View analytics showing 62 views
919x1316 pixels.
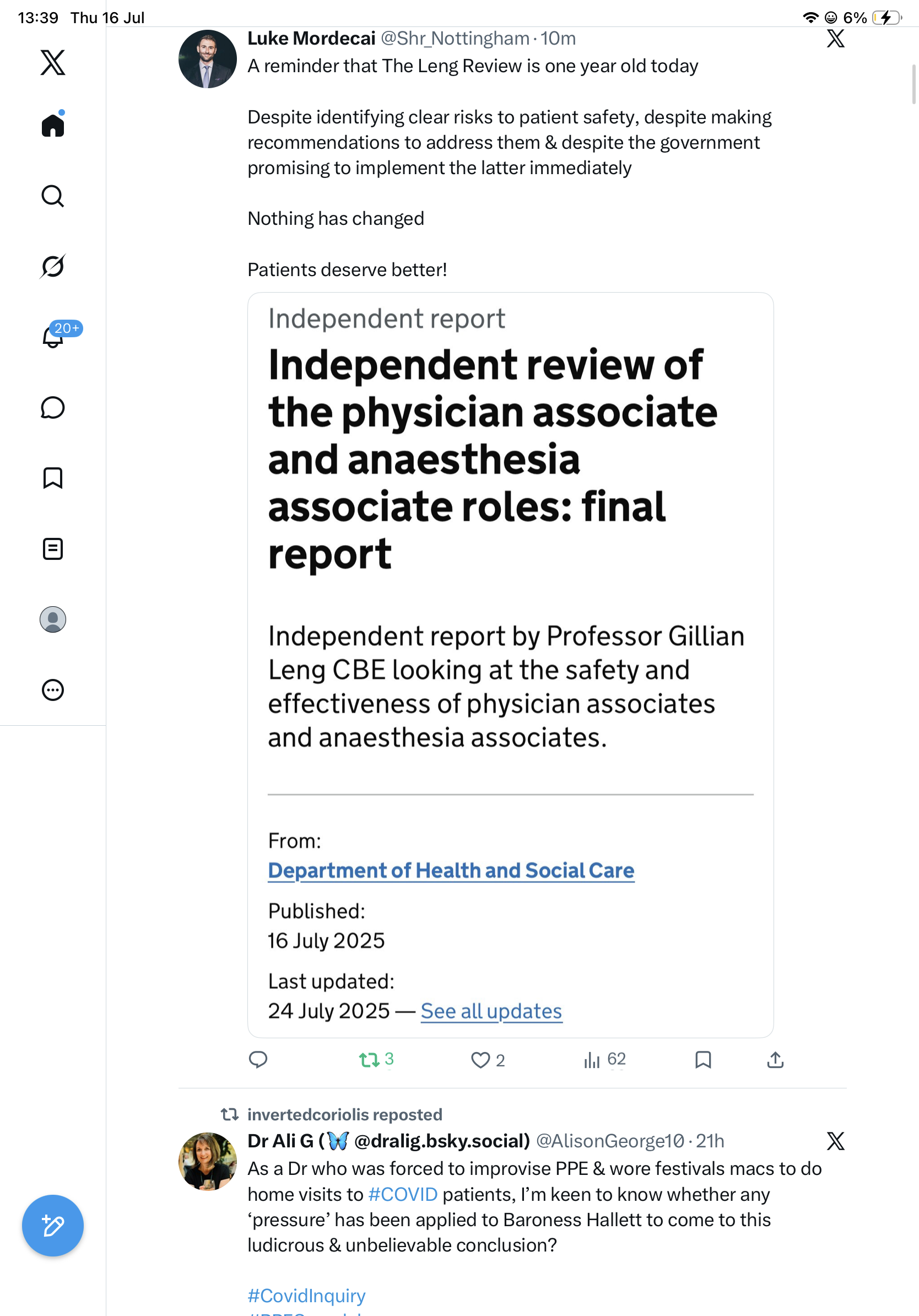click(x=604, y=1060)
